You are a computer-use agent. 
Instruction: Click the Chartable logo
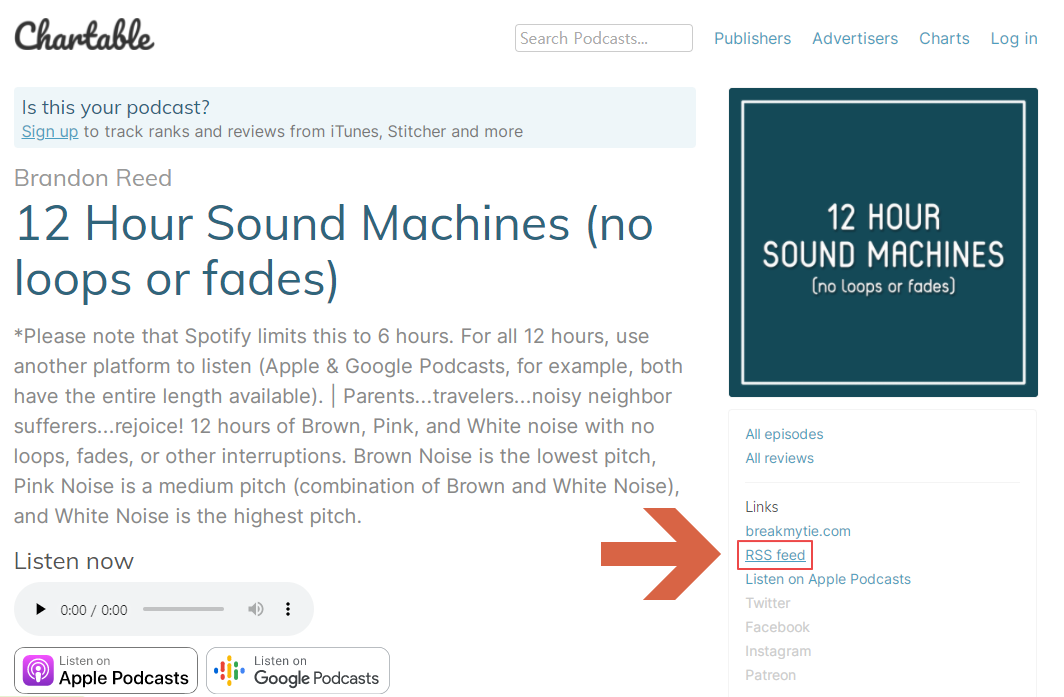click(84, 35)
